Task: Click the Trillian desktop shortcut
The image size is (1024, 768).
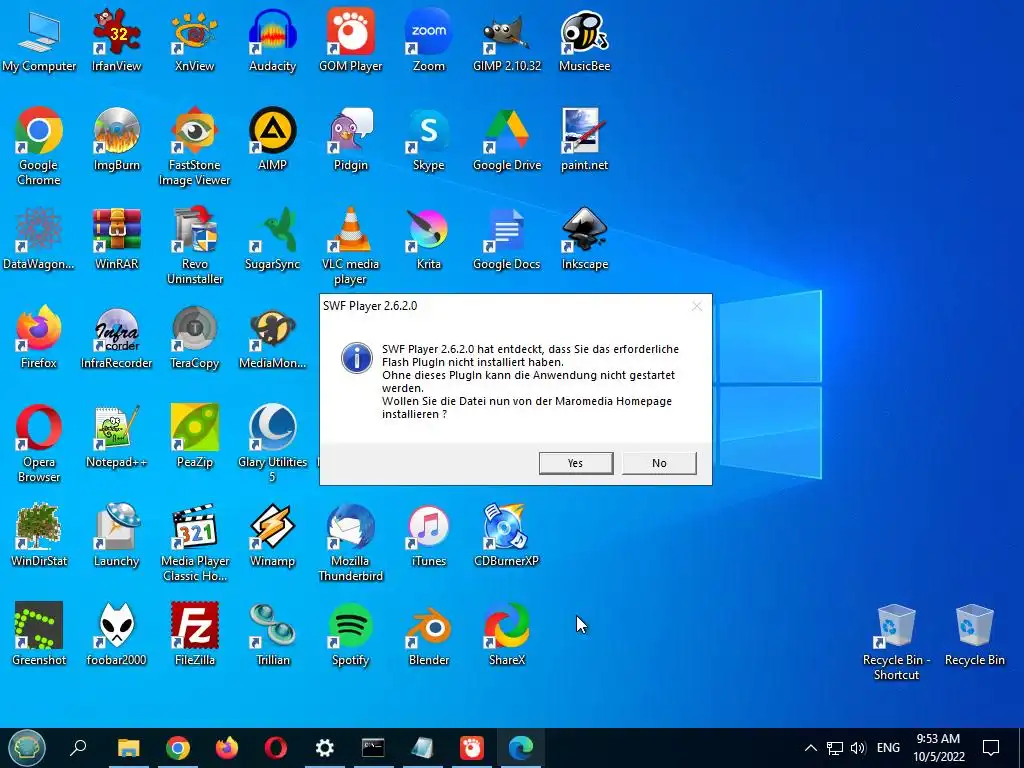Action: (272, 635)
